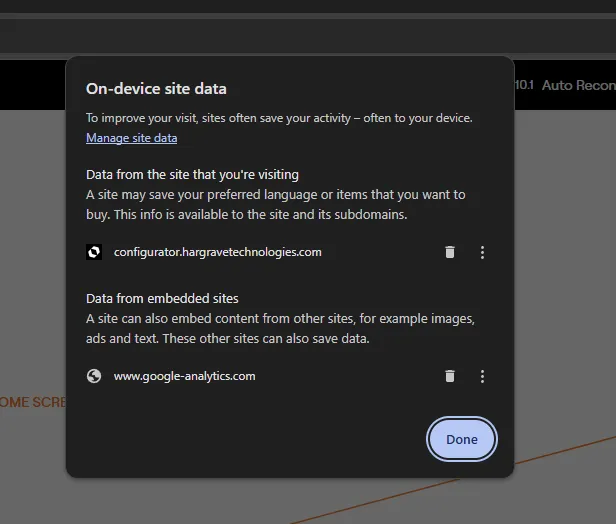Screen dimensions: 616x524
Task: Open more options for configurator.hargravetechnologies.com
Action: tap(482, 252)
